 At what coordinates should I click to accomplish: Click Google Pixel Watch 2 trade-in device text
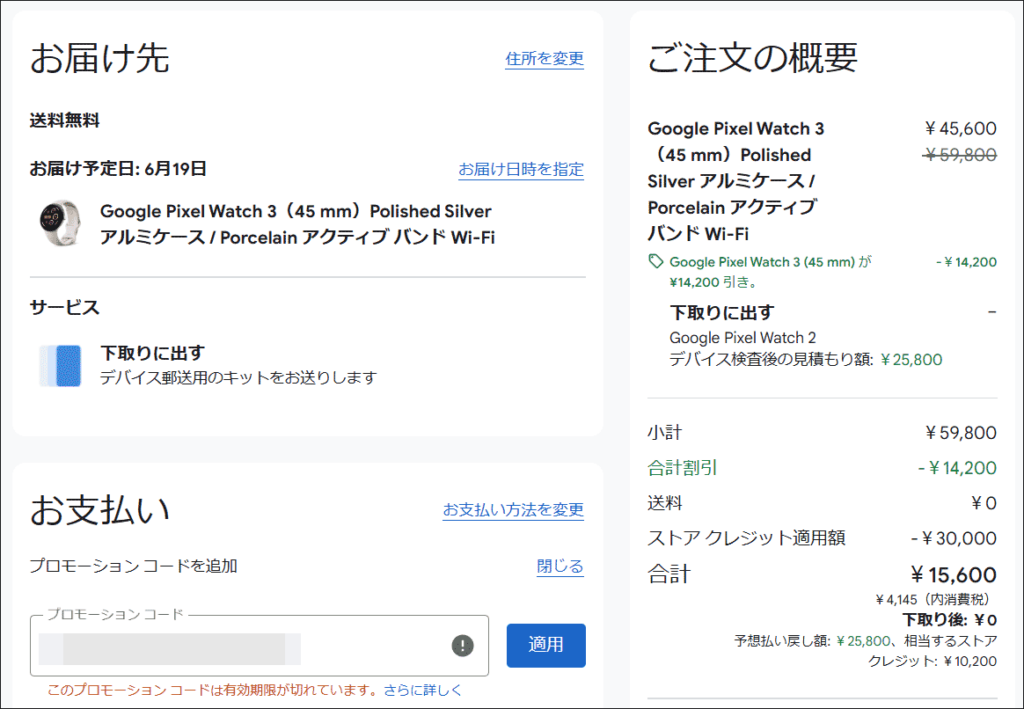[743, 338]
